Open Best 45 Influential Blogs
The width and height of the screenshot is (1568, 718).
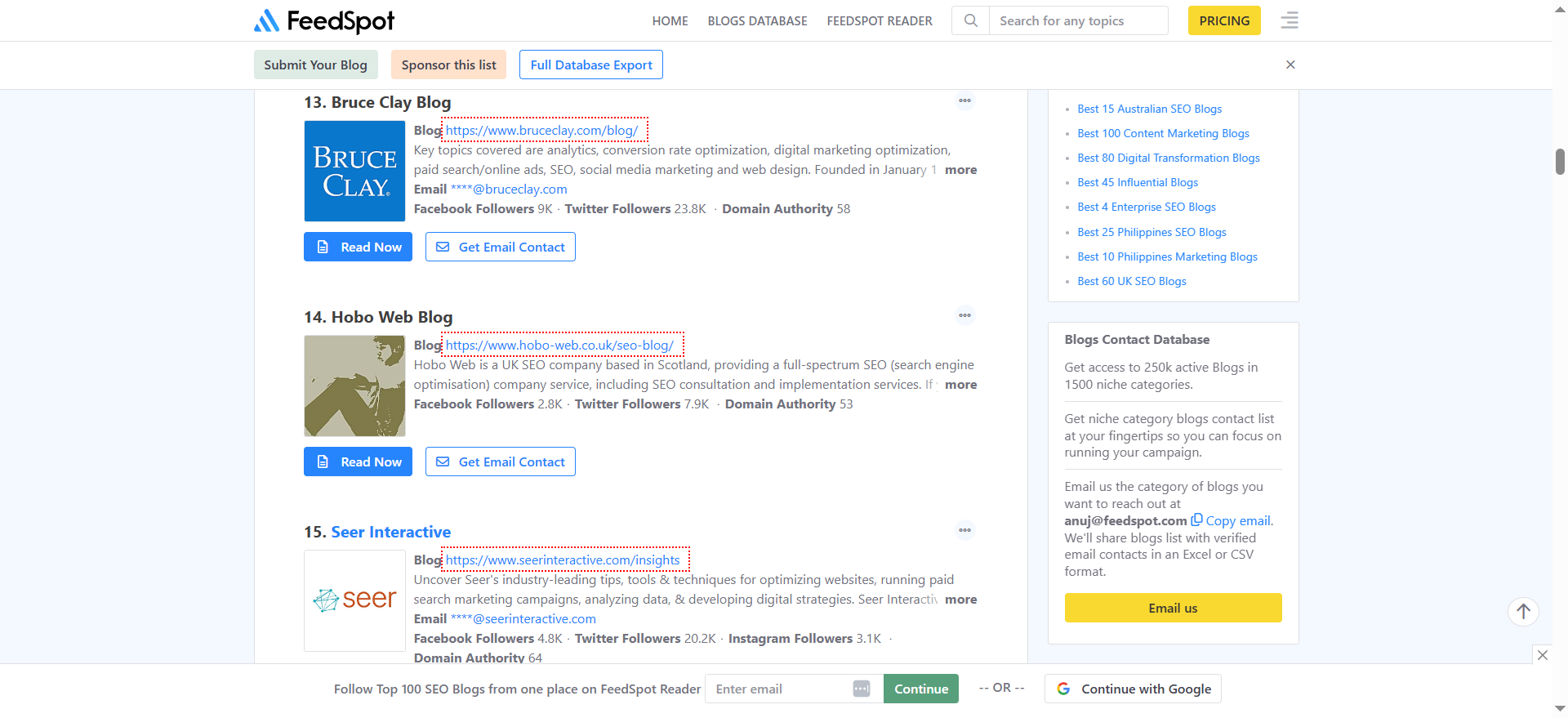coord(1138,182)
